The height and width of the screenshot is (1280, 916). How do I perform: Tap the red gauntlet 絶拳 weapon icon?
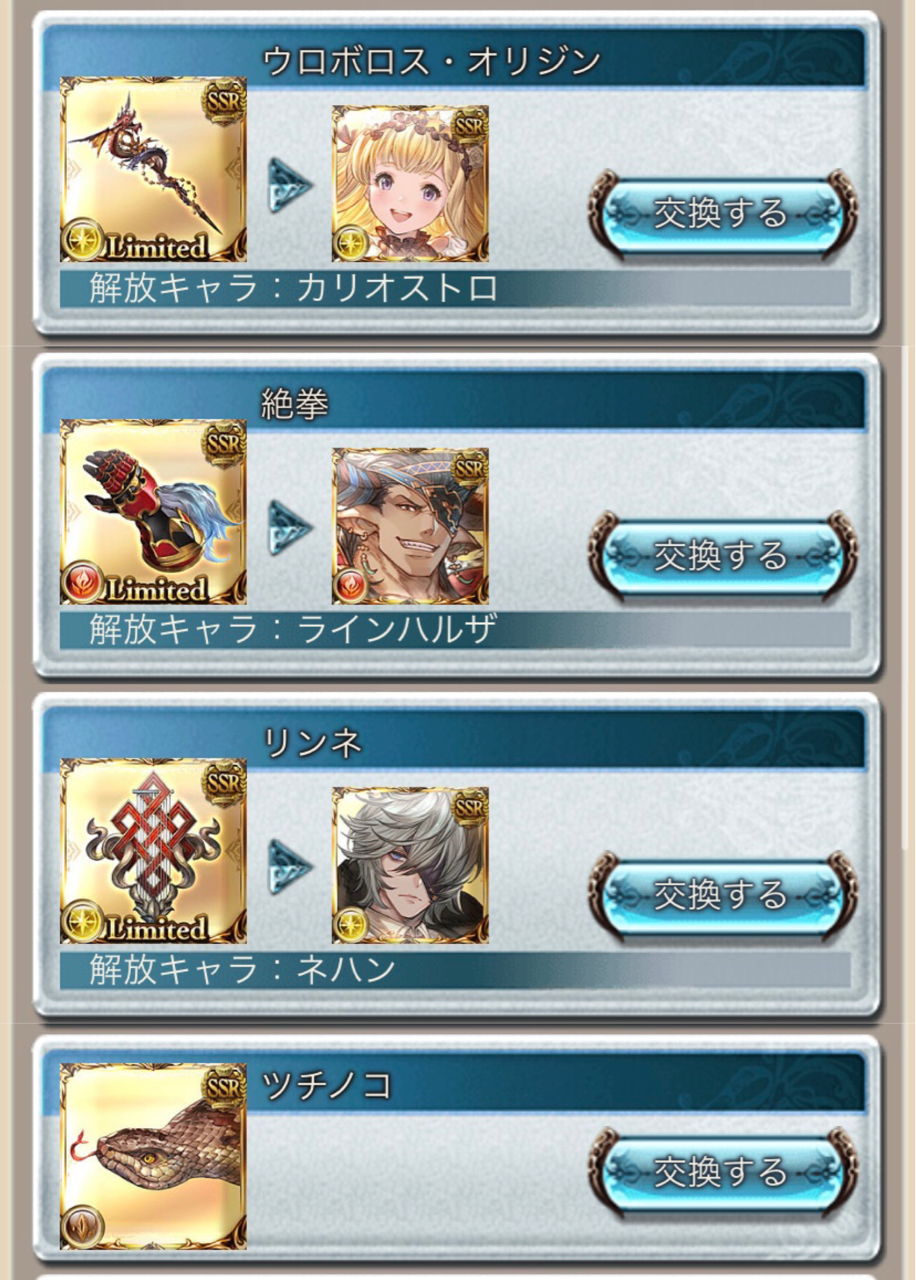(x=153, y=511)
